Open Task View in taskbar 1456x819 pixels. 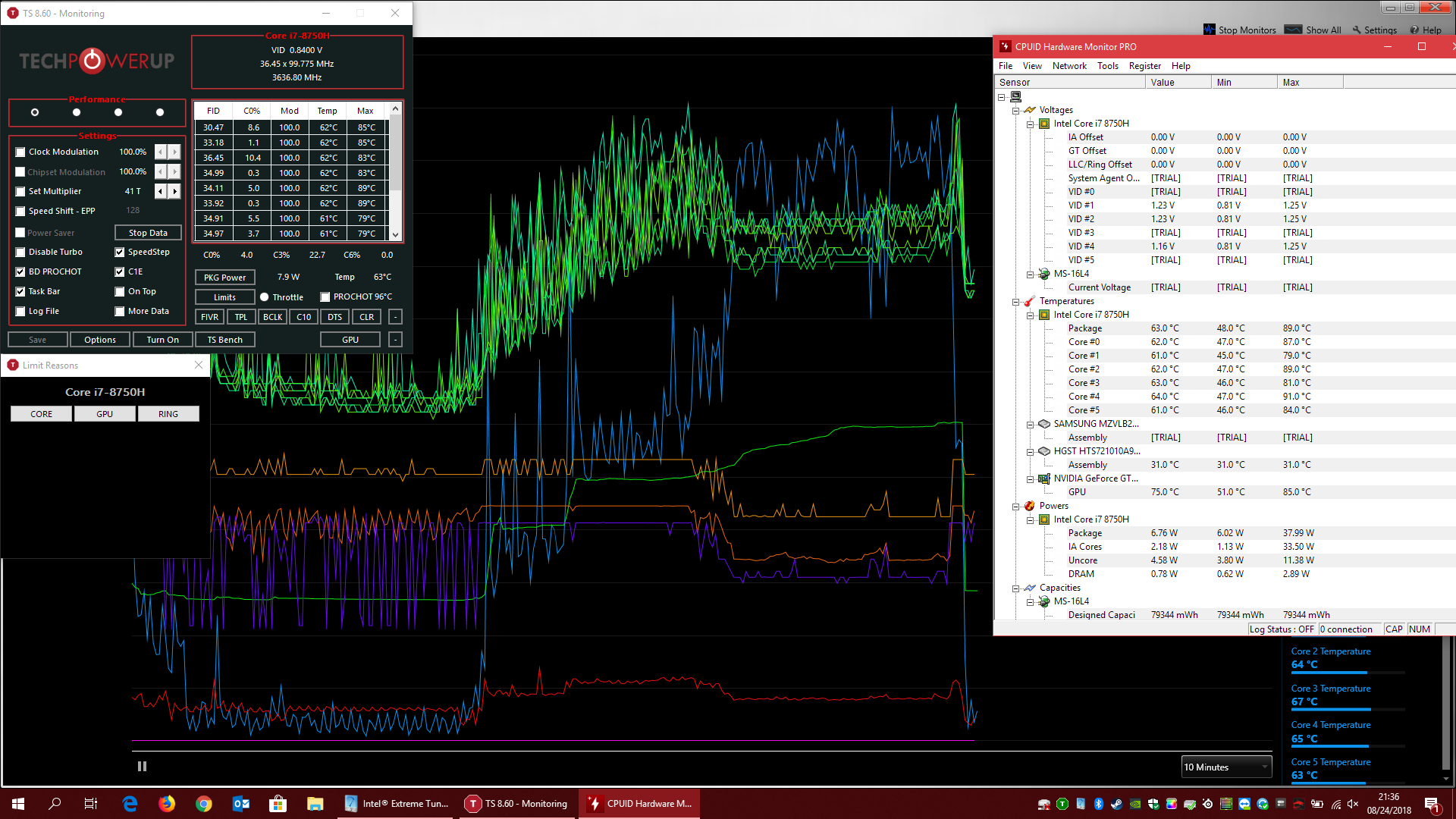tap(91, 804)
